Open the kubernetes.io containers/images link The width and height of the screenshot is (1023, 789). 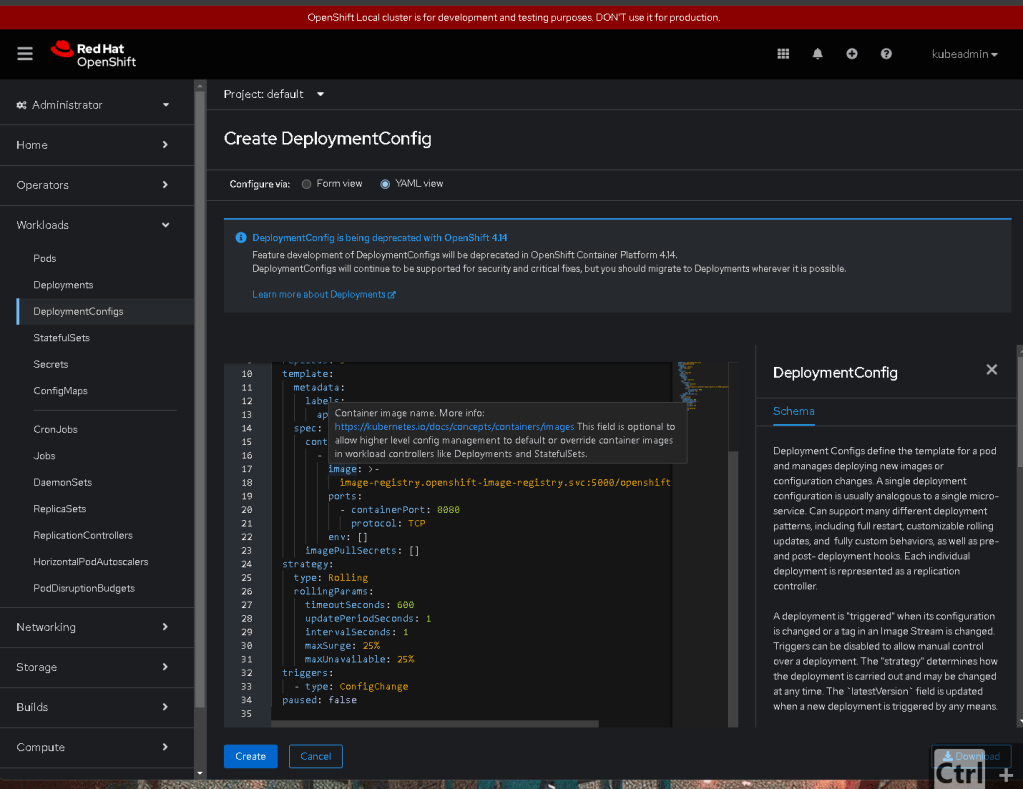454,427
